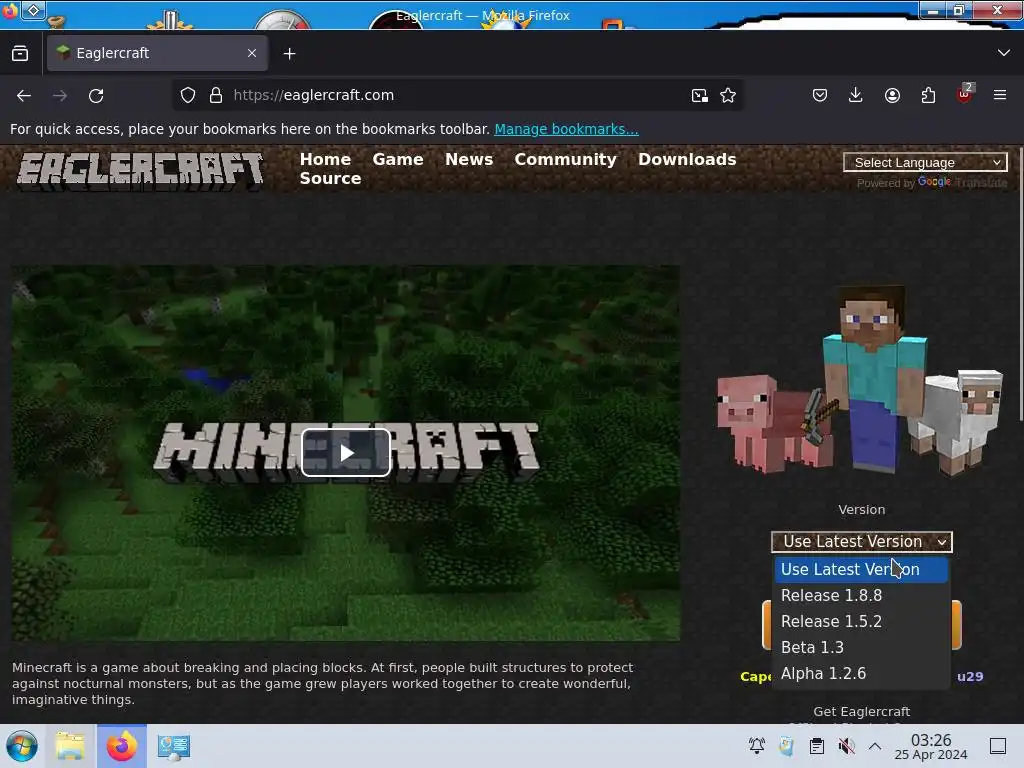Click the u29 version text

970,677
